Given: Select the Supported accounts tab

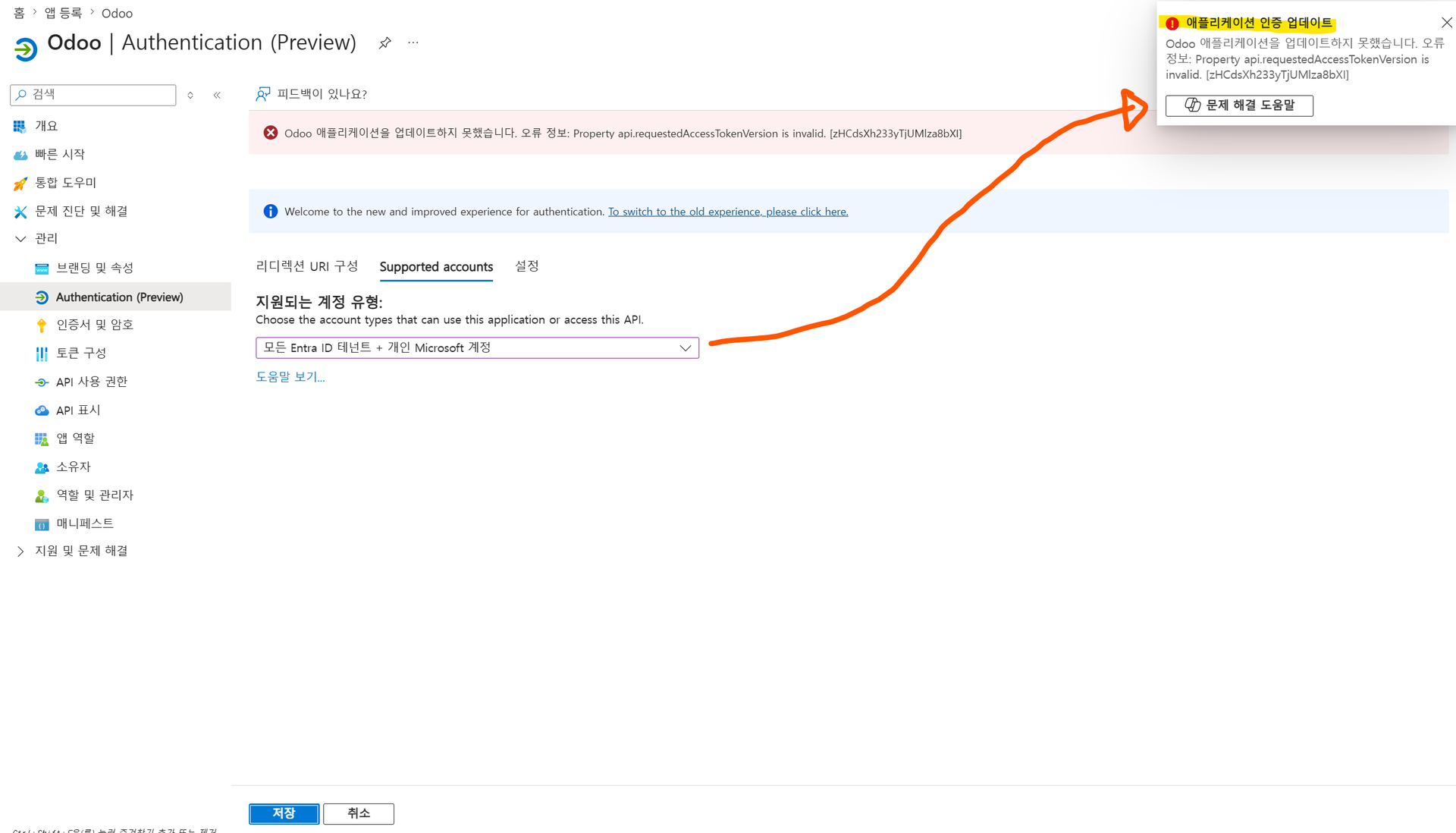Looking at the screenshot, I should point(436,267).
